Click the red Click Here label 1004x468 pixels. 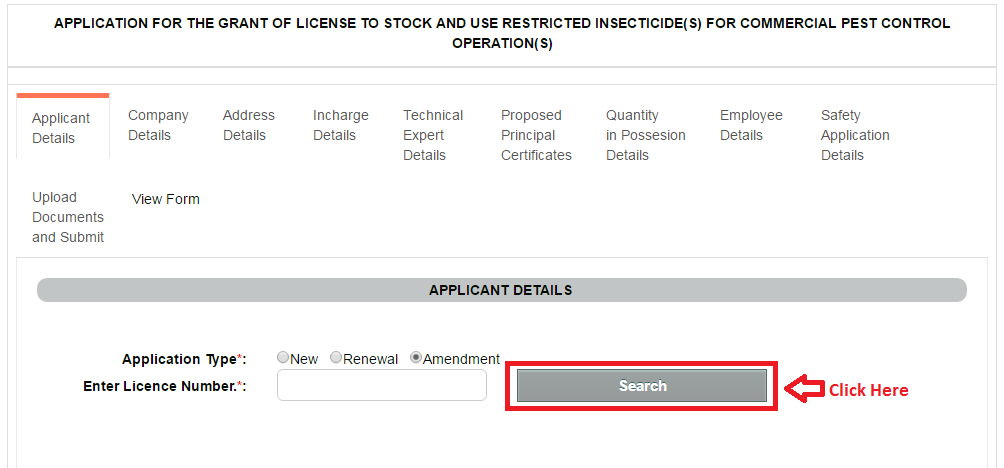point(868,390)
